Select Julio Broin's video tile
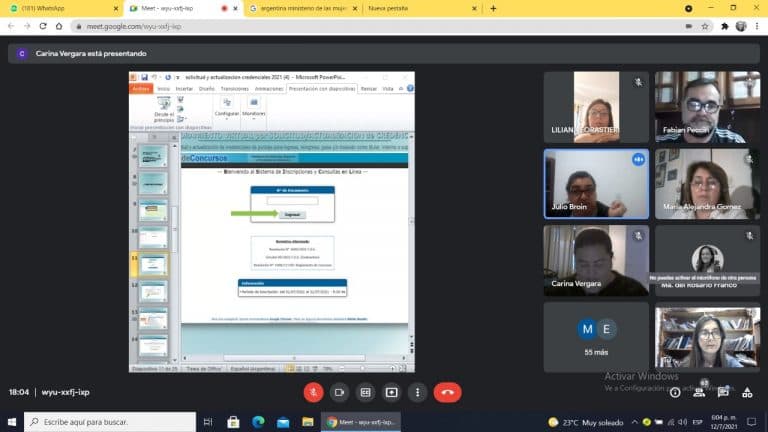Viewport: 768px width, 432px height. [596, 184]
